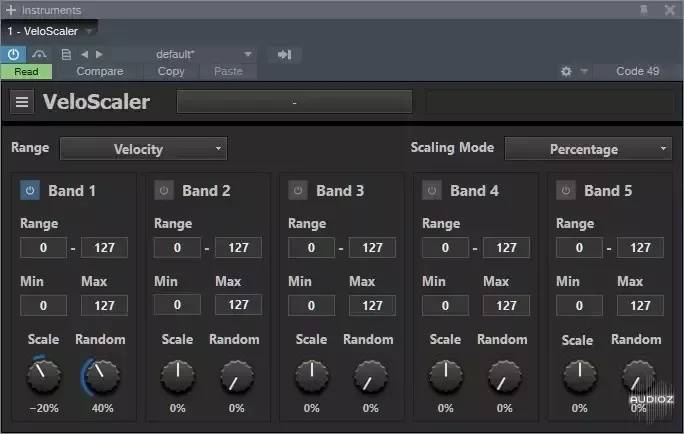Open the preset file icon
The height and width of the screenshot is (434, 684).
(66, 55)
